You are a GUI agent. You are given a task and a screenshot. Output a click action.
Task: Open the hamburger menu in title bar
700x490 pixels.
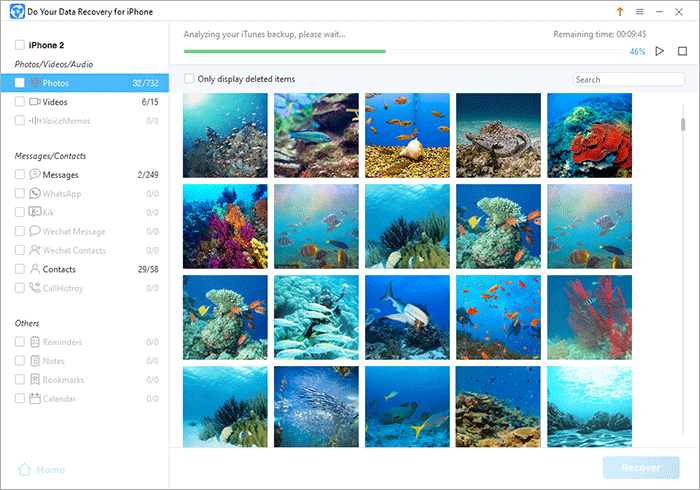tap(639, 11)
